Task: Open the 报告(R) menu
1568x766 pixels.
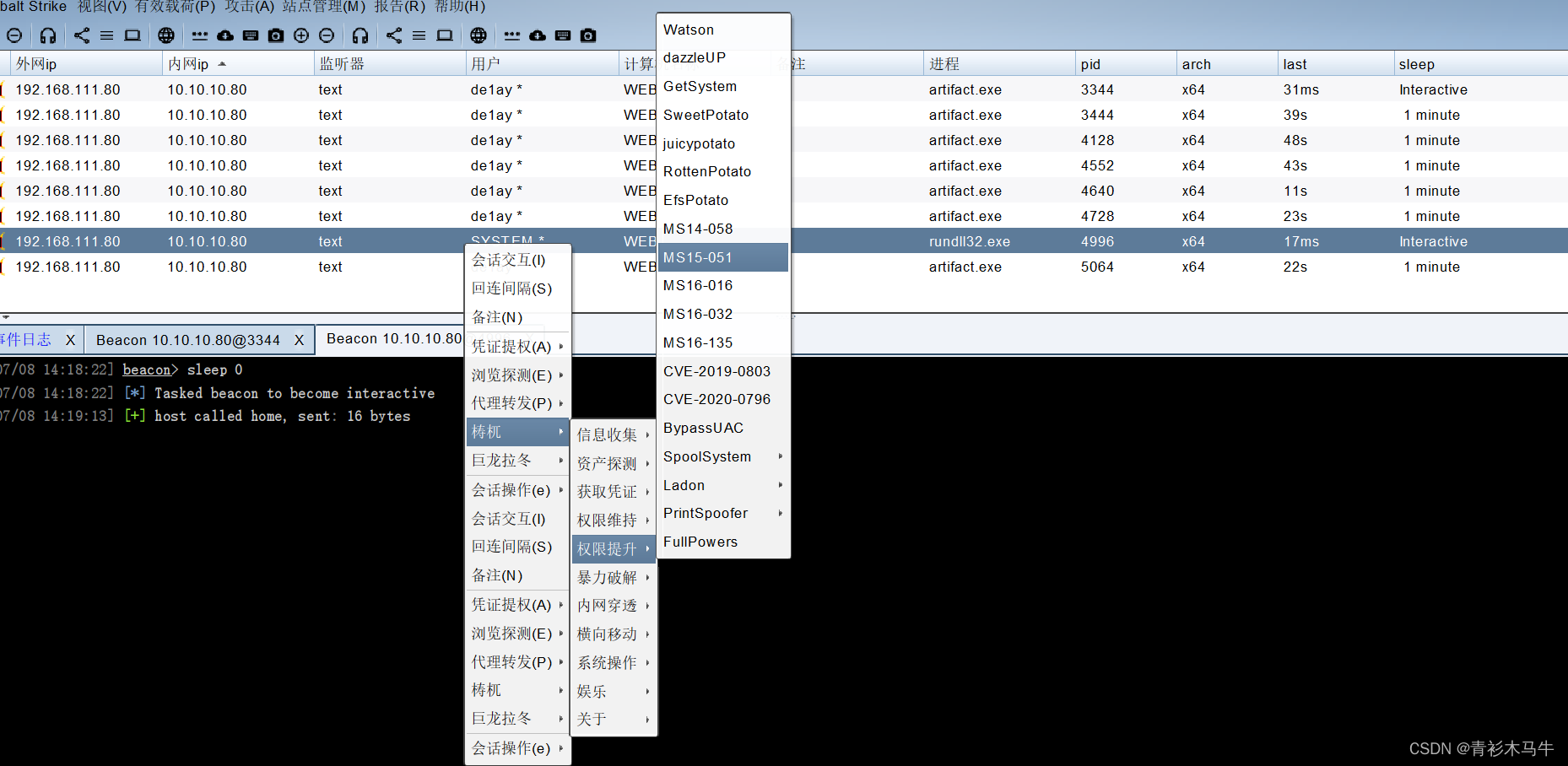Action: tap(399, 7)
